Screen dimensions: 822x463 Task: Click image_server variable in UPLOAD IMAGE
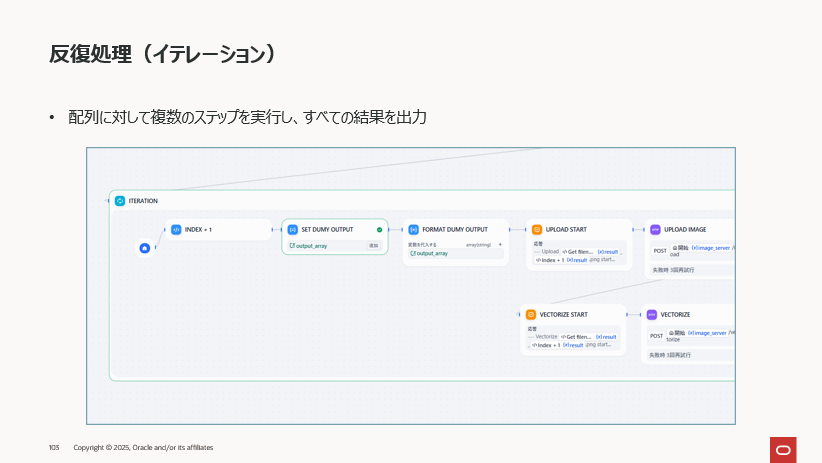click(711, 248)
